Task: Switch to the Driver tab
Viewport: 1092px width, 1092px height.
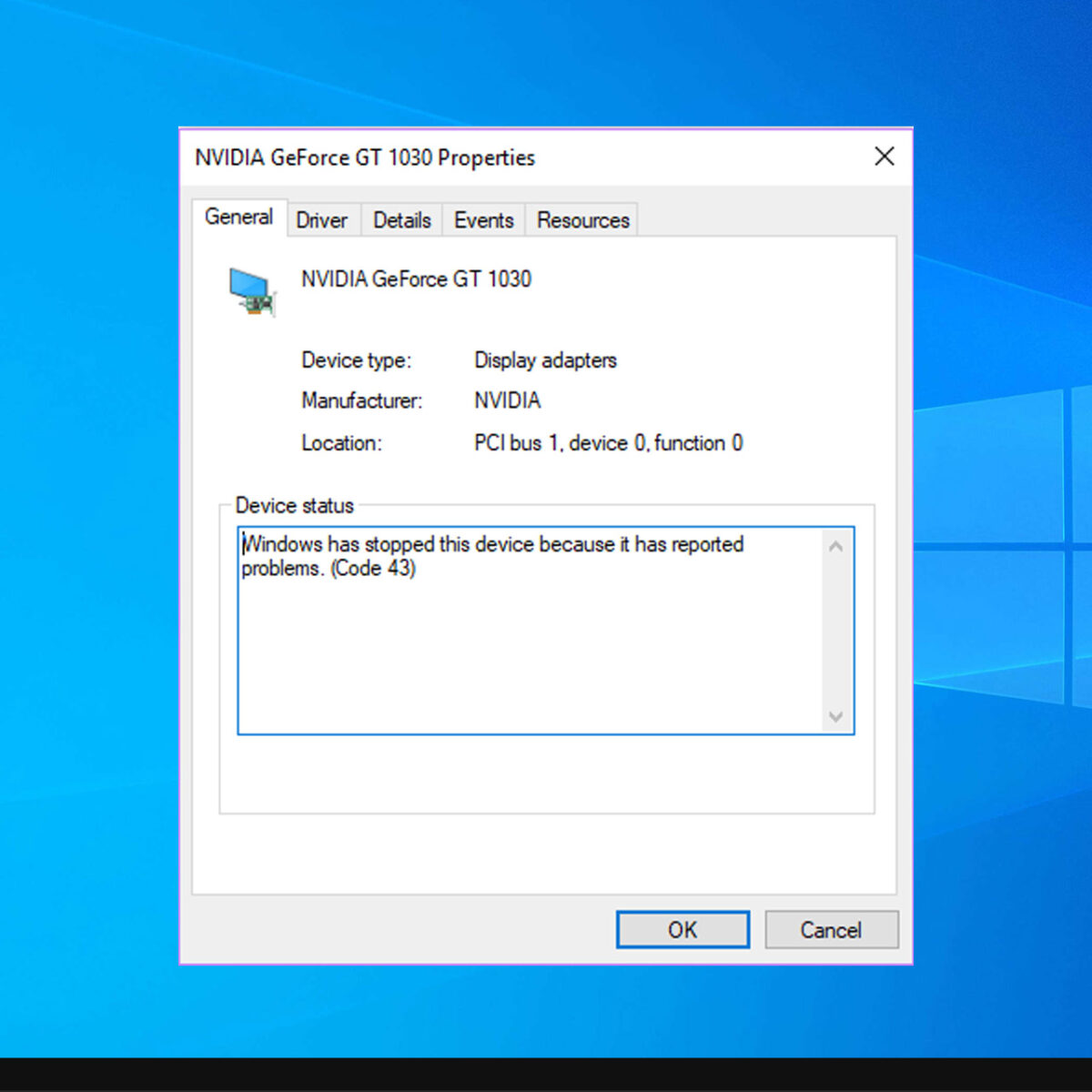Action: click(322, 220)
